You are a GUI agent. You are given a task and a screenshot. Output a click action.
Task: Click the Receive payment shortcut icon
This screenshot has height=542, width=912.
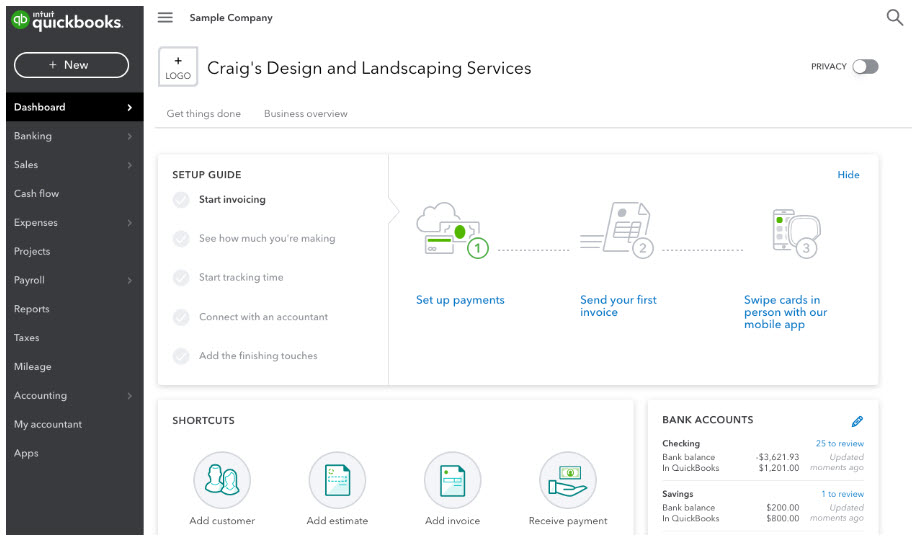pyautogui.click(x=568, y=480)
